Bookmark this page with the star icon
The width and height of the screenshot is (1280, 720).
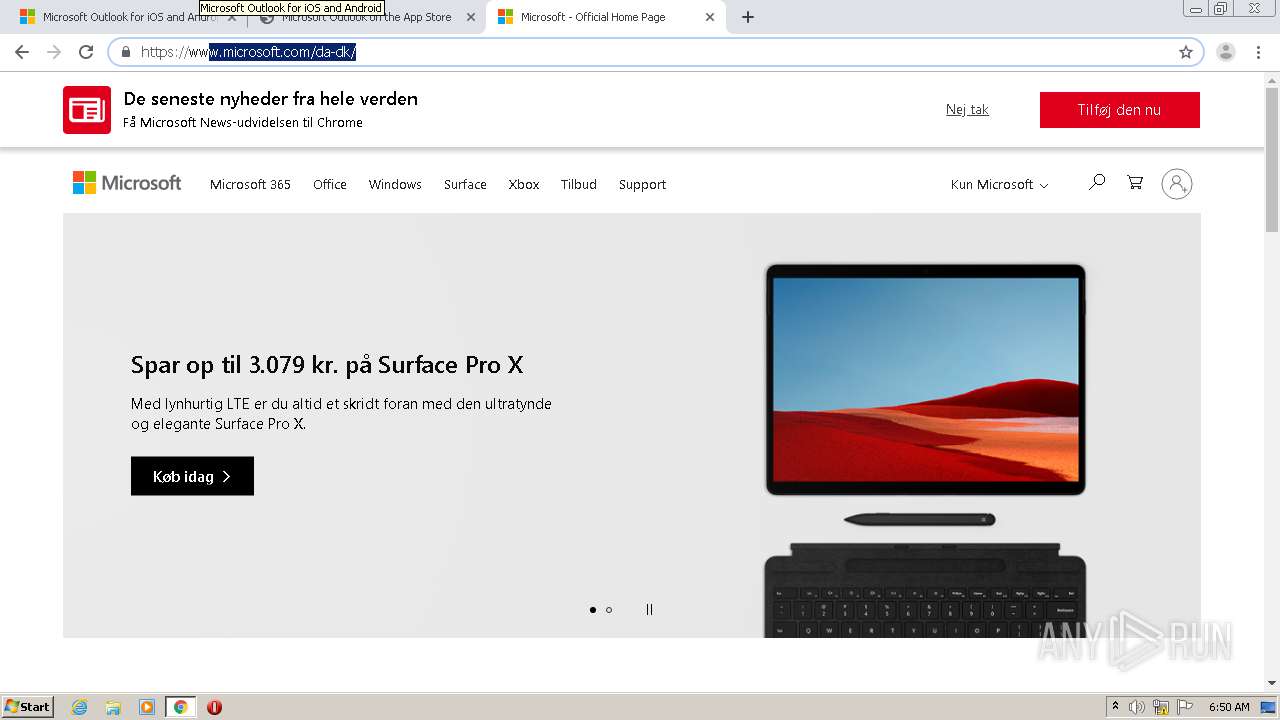(x=1186, y=52)
